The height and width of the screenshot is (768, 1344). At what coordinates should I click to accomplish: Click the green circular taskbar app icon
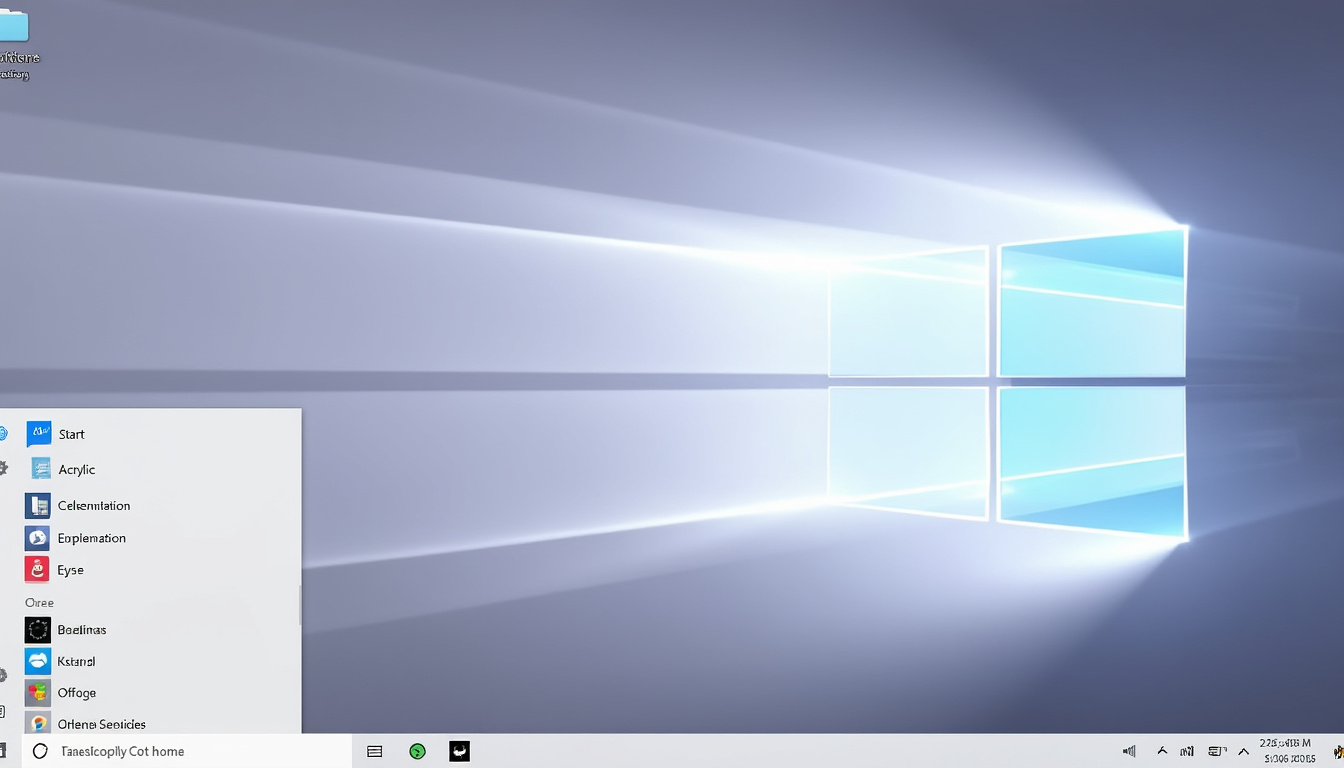(x=418, y=751)
